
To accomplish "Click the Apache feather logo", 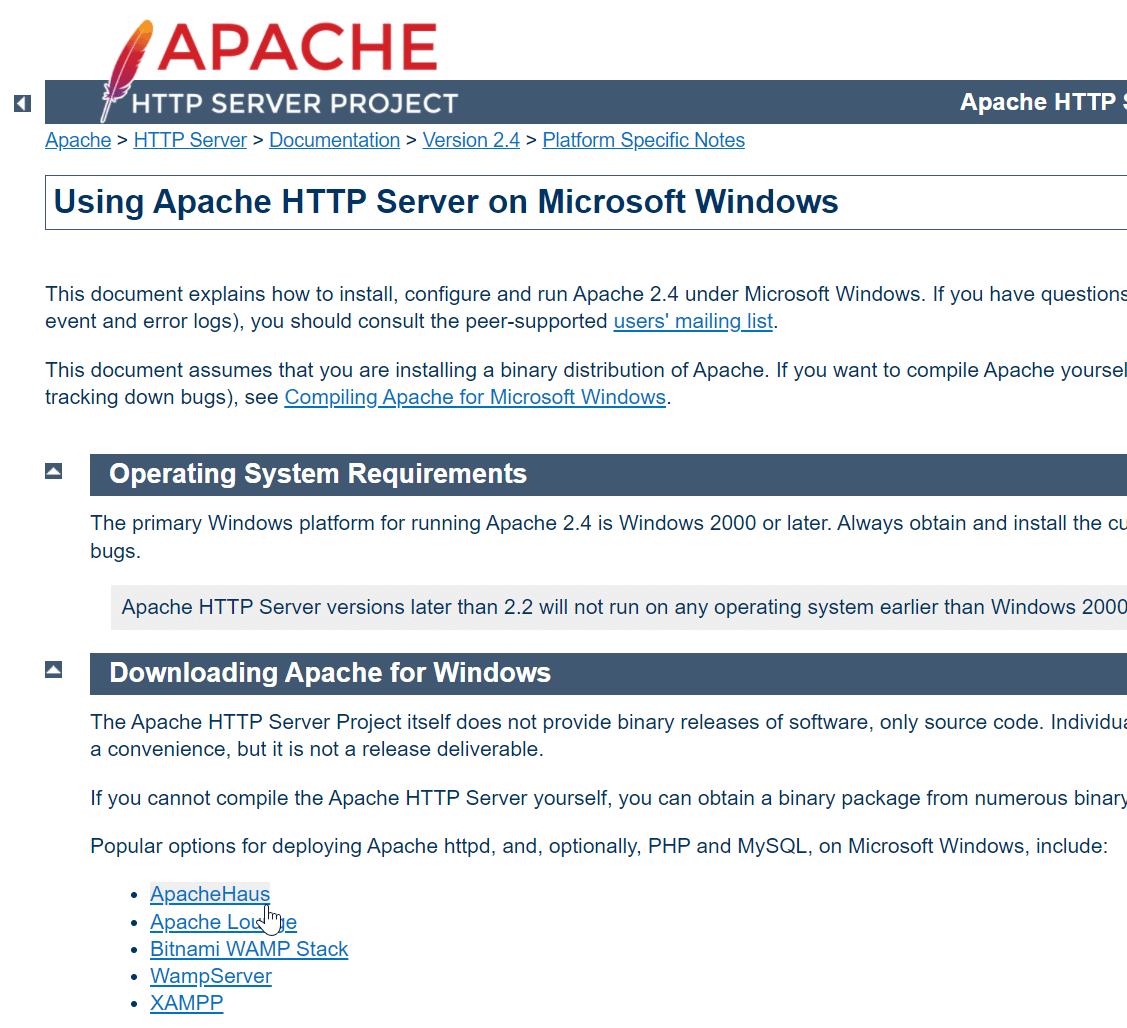I will (126, 70).
